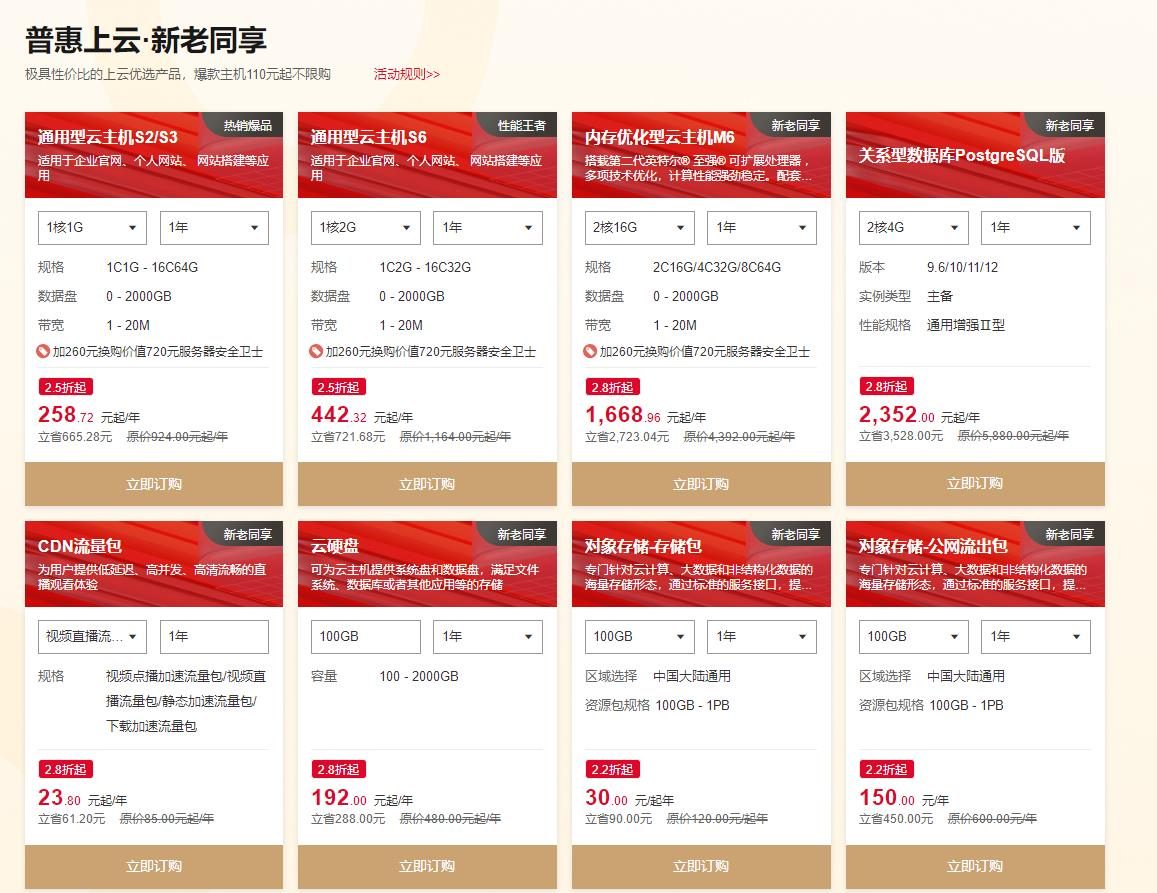The height and width of the screenshot is (893, 1157).
Task: Click 立即订购 for 内存优化型云主机M6
Action: [x=701, y=483]
